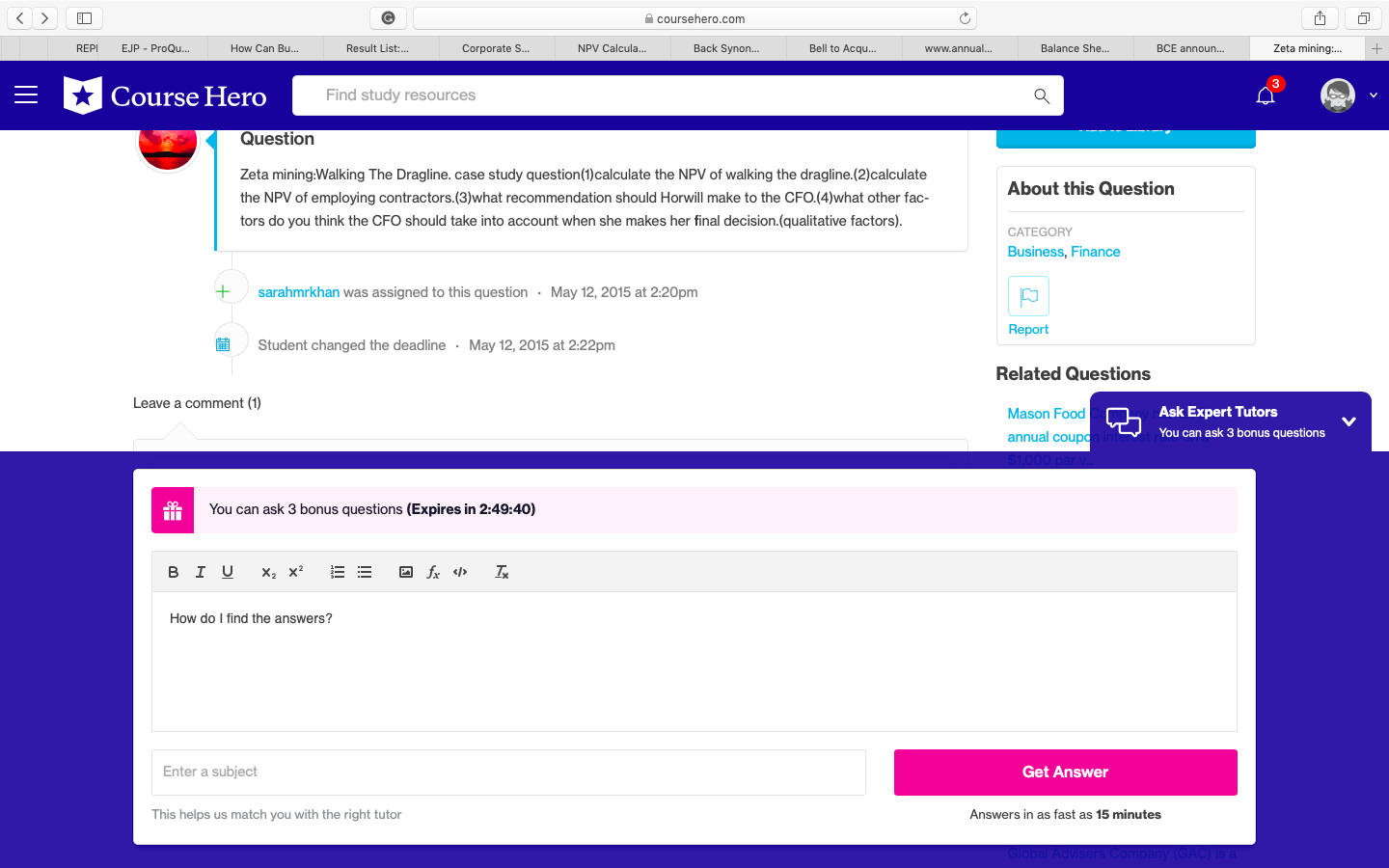The width and height of the screenshot is (1389, 868).
Task: Click the Enter a subject field
Action: (508, 772)
